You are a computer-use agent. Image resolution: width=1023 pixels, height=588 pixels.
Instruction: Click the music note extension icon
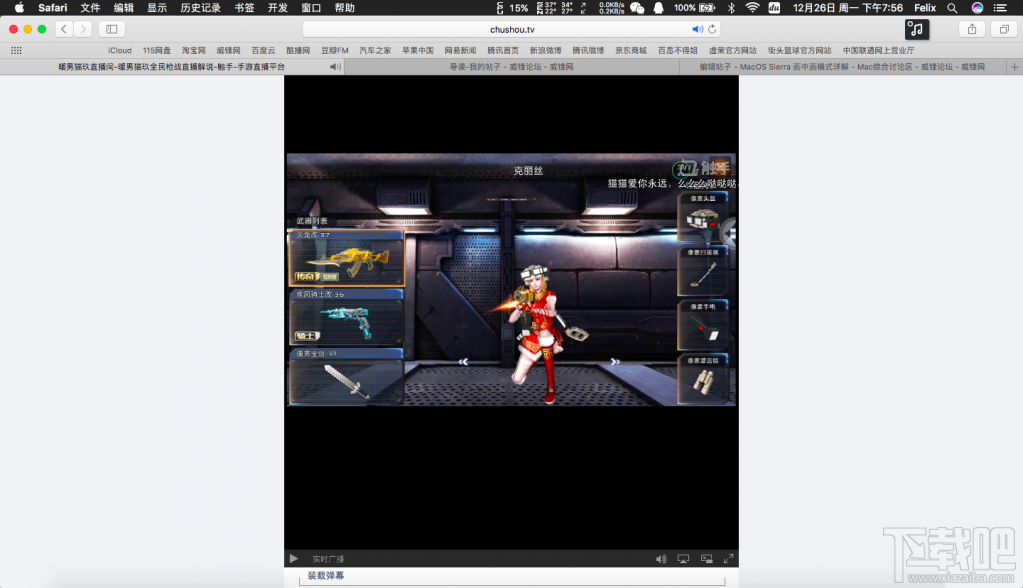click(x=916, y=30)
